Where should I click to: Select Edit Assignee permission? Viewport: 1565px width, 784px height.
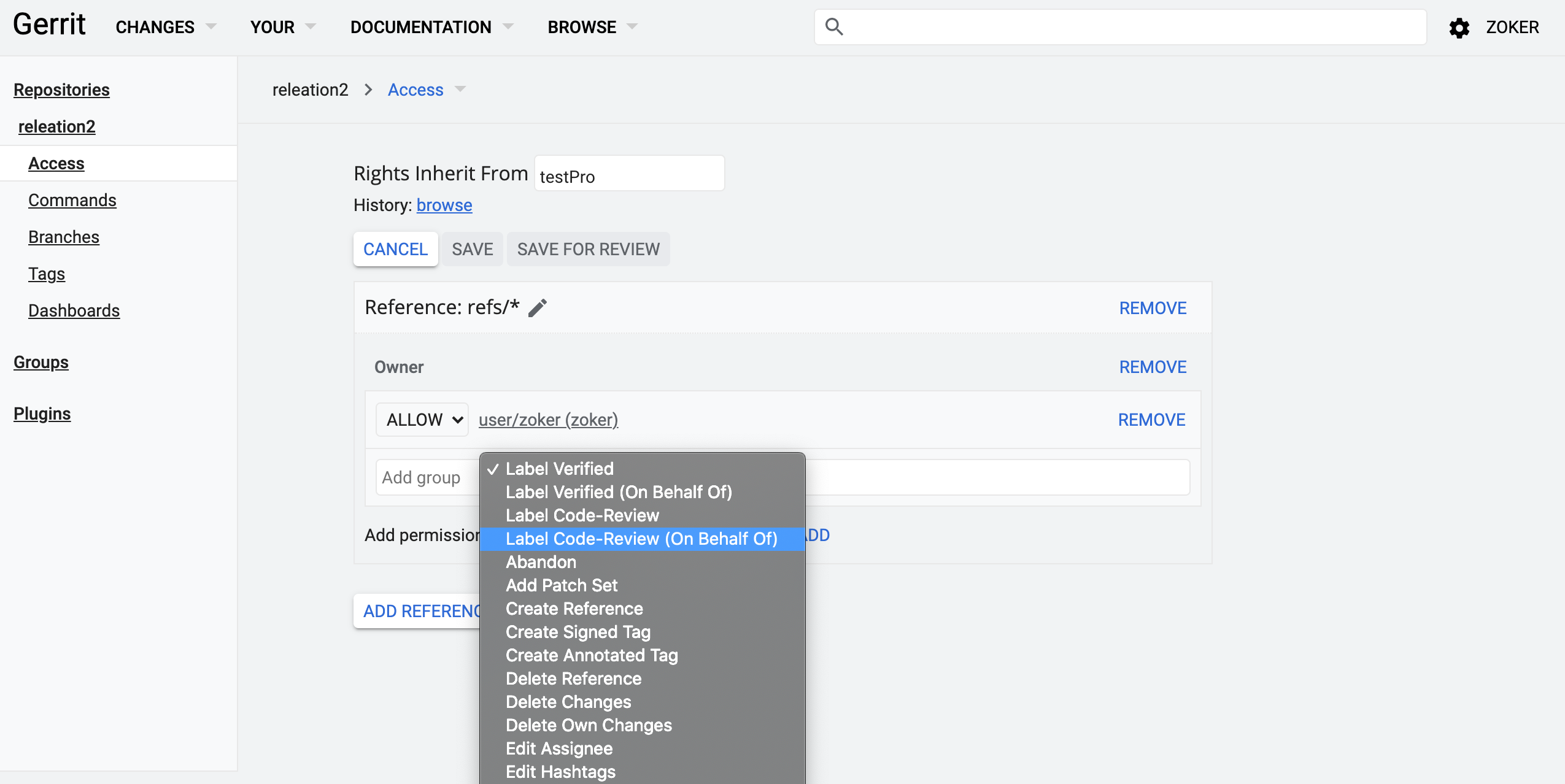[642, 748]
